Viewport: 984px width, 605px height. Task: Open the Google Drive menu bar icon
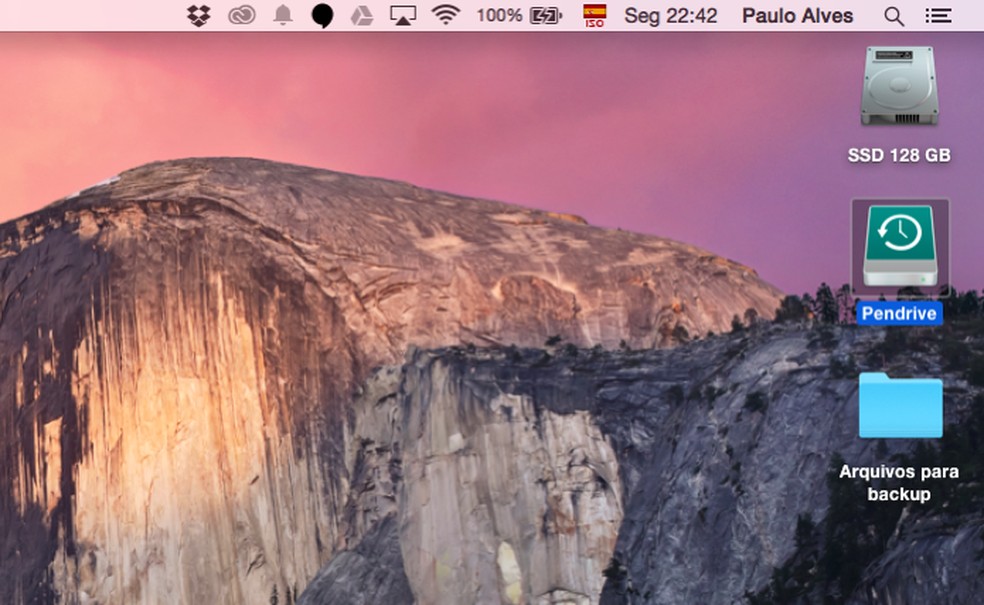pyautogui.click(x=361, y=16)
